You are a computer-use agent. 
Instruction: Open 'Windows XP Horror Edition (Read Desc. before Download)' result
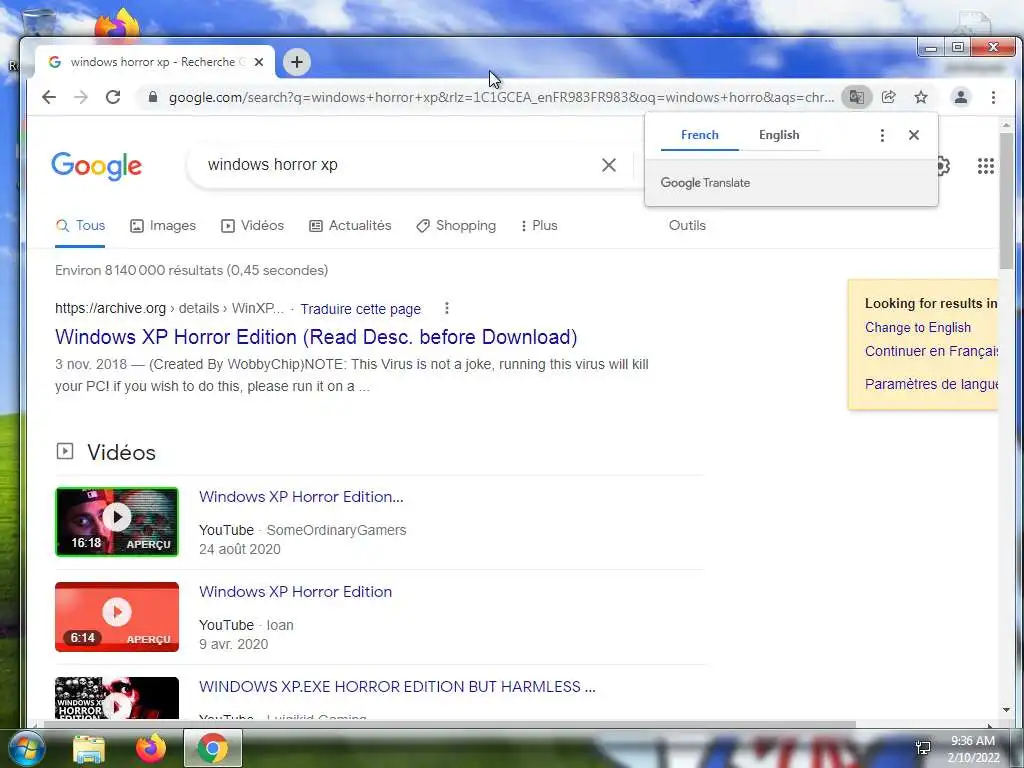(x=316, y=337)
